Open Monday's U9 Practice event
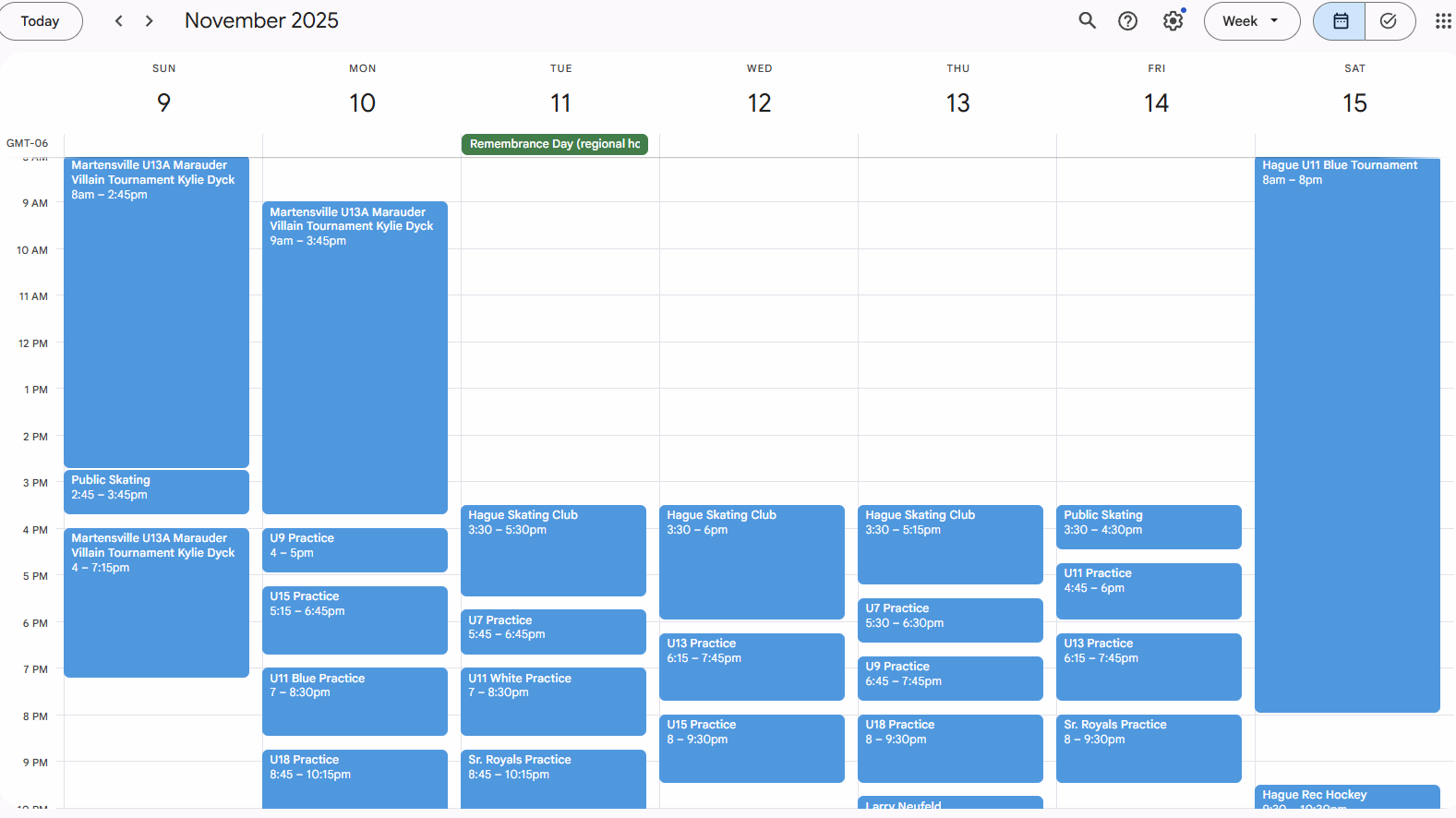This screenshot has height=818, width=1456. coord(355,549)
